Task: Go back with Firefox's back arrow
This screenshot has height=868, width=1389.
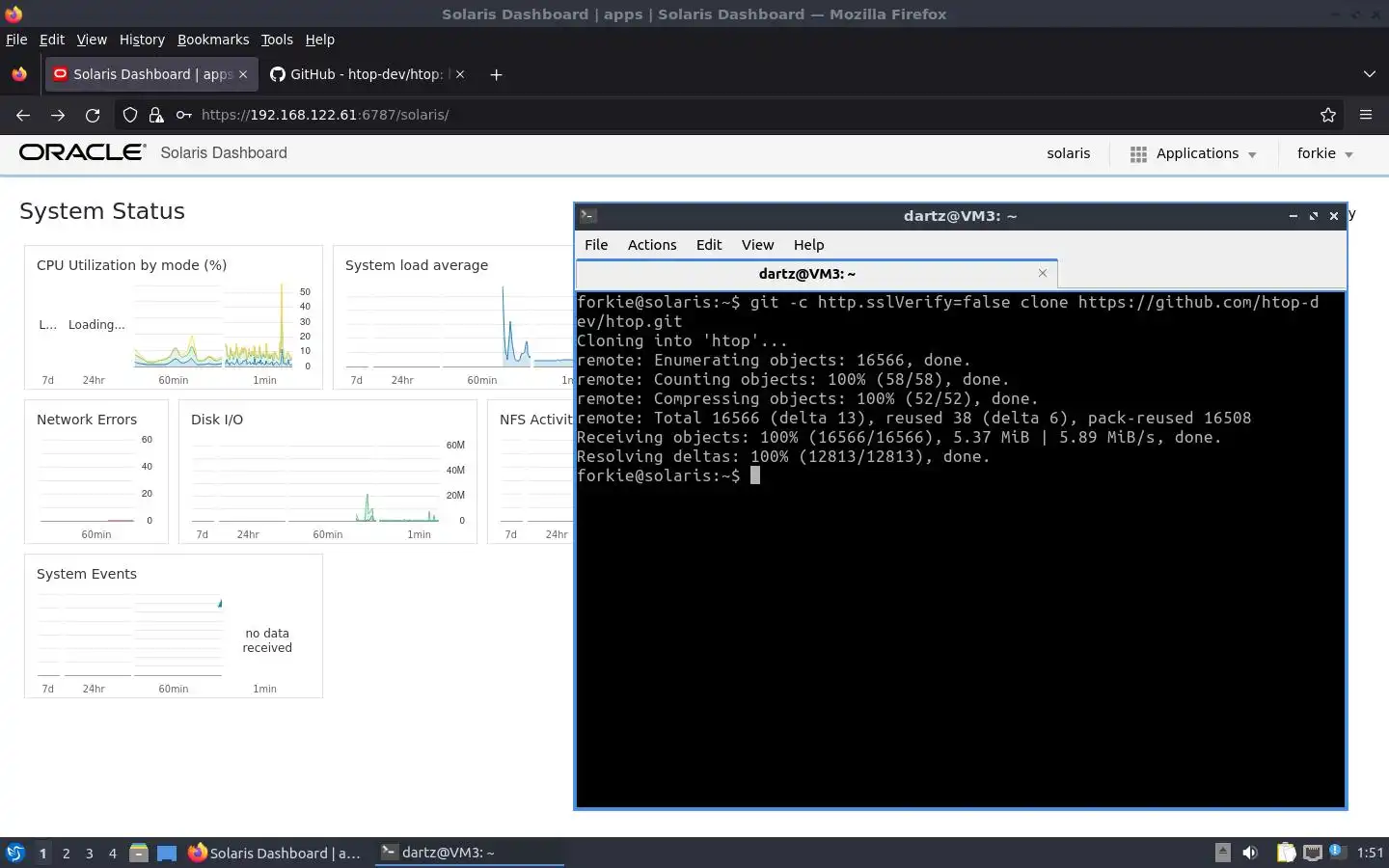Action: point(23,115)
